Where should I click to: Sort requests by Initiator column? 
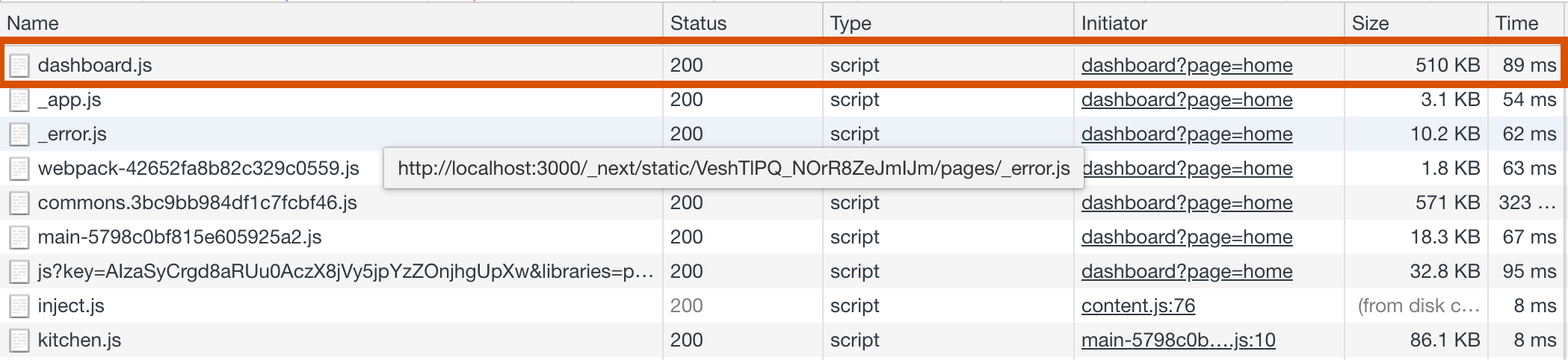pyautogui.click(x=1114, y=23)
